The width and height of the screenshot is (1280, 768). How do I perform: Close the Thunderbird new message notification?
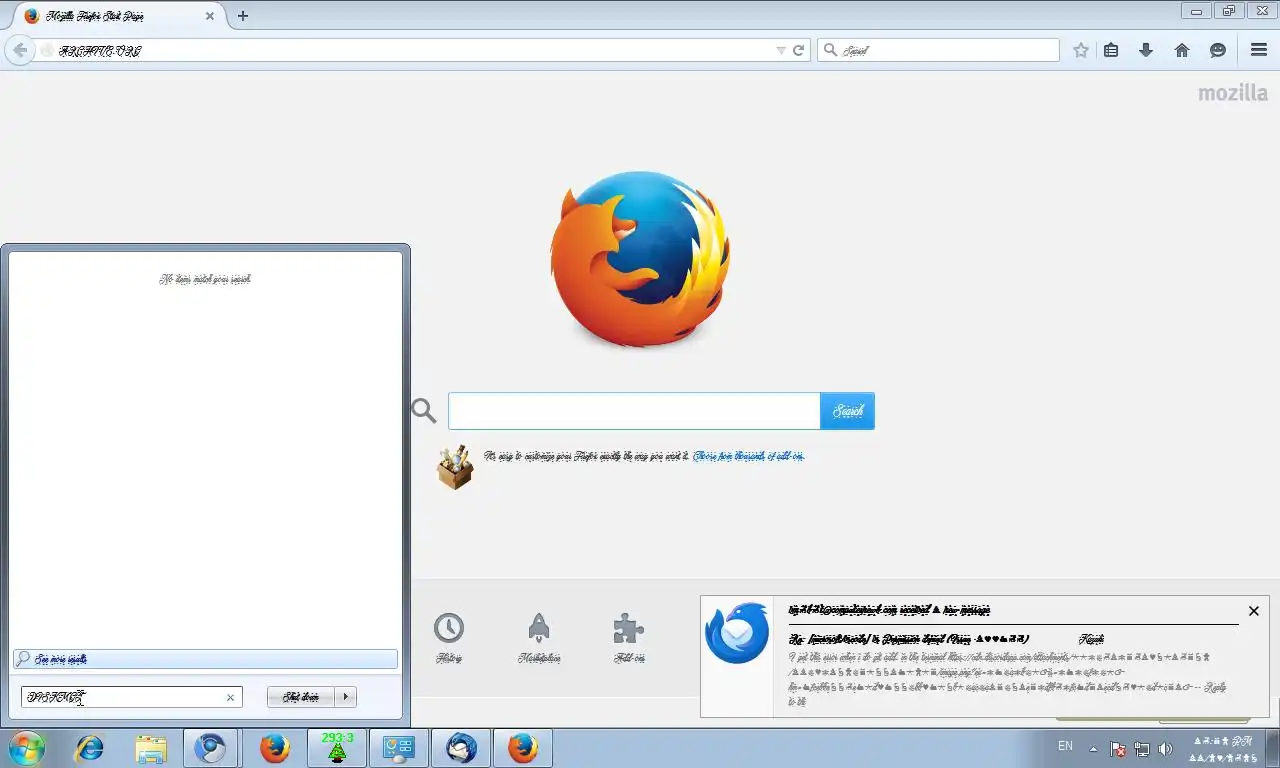click(1254, 611)
